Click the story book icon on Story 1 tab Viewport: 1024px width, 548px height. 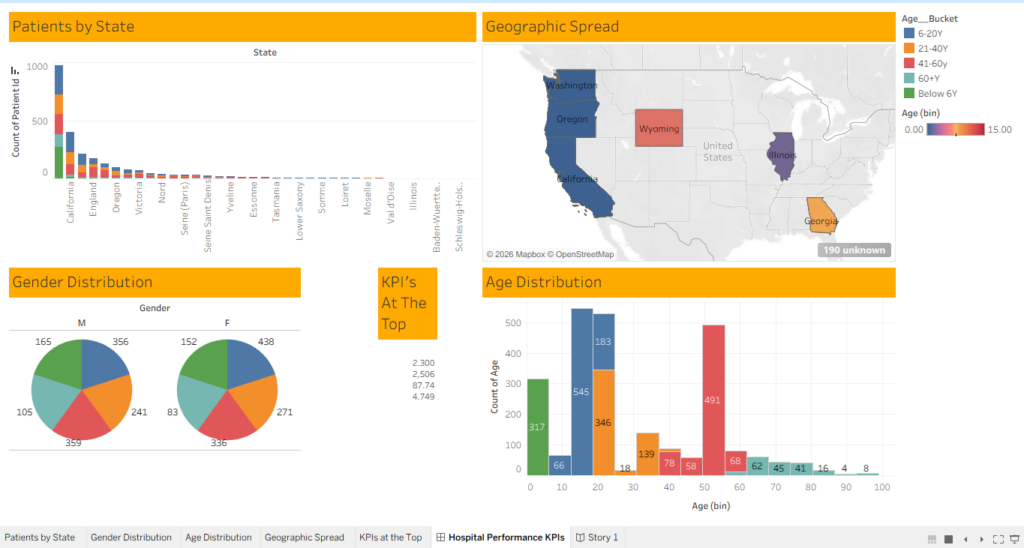[580, 538]
